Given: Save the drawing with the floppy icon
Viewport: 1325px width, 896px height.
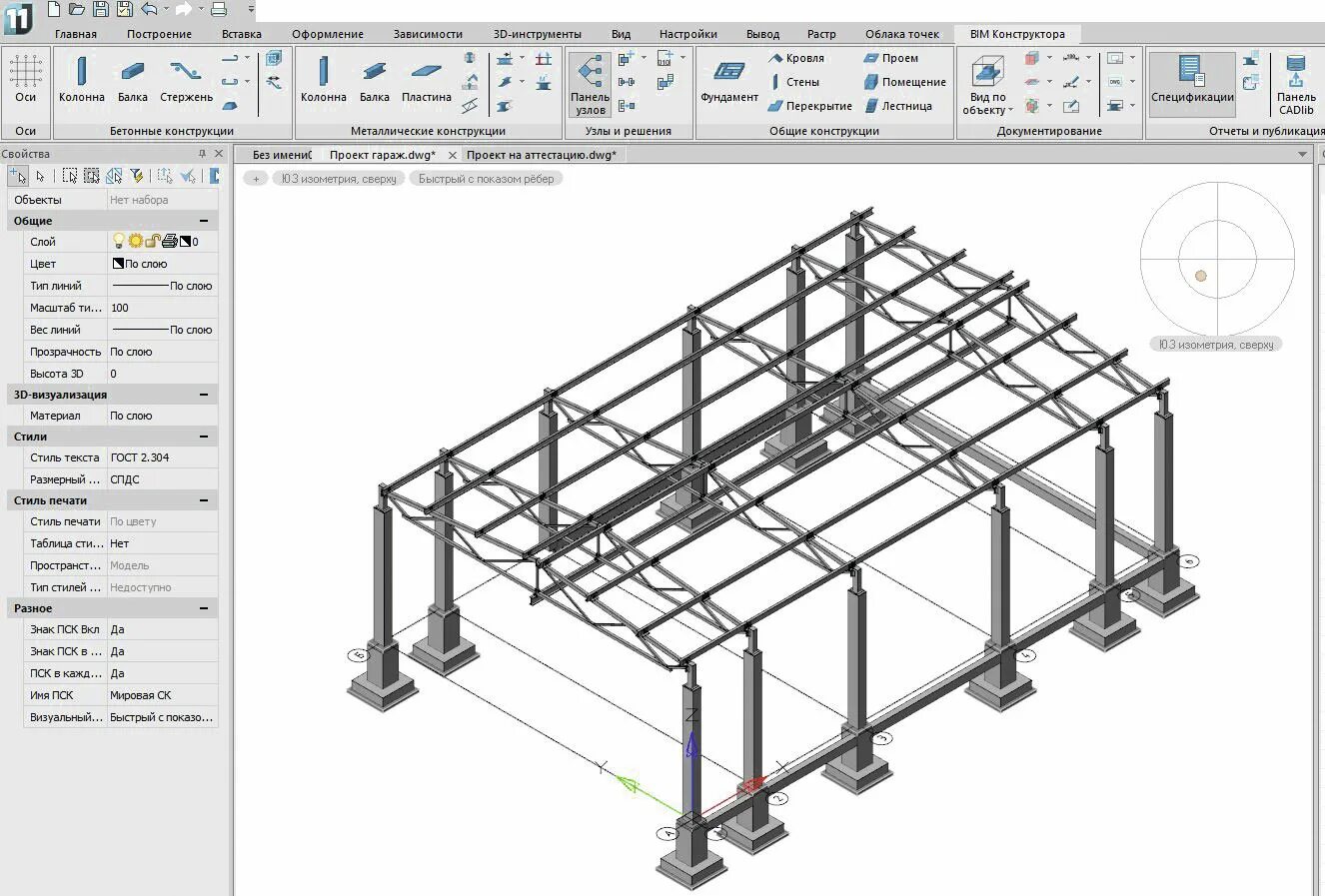Looking at the screenshot, I should click(101, 10).
